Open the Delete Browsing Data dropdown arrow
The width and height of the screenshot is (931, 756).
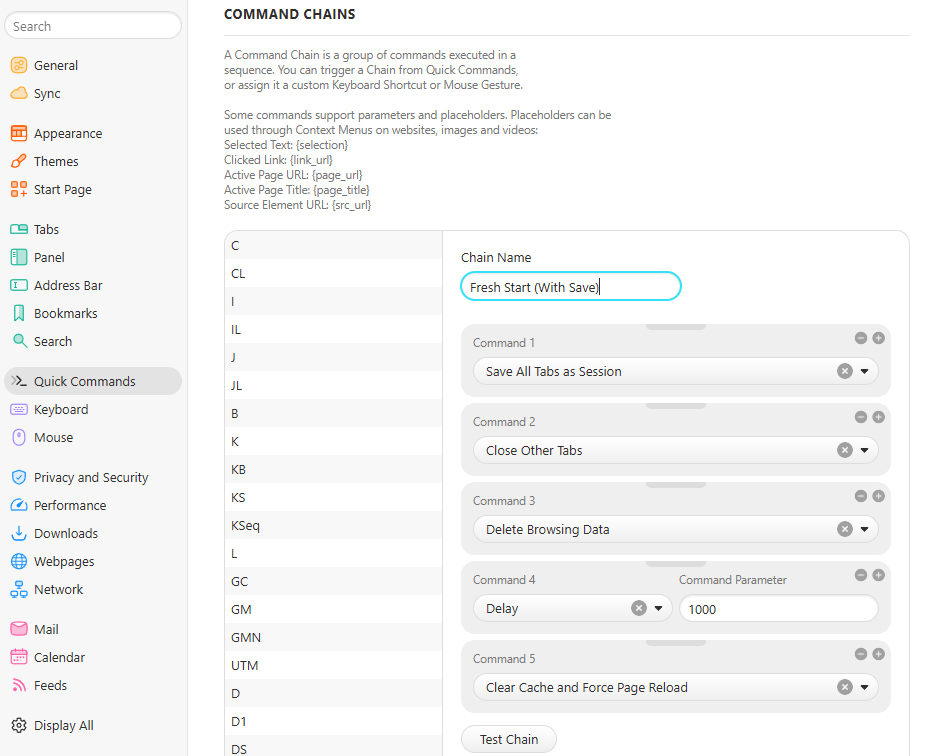coord(864,529)
